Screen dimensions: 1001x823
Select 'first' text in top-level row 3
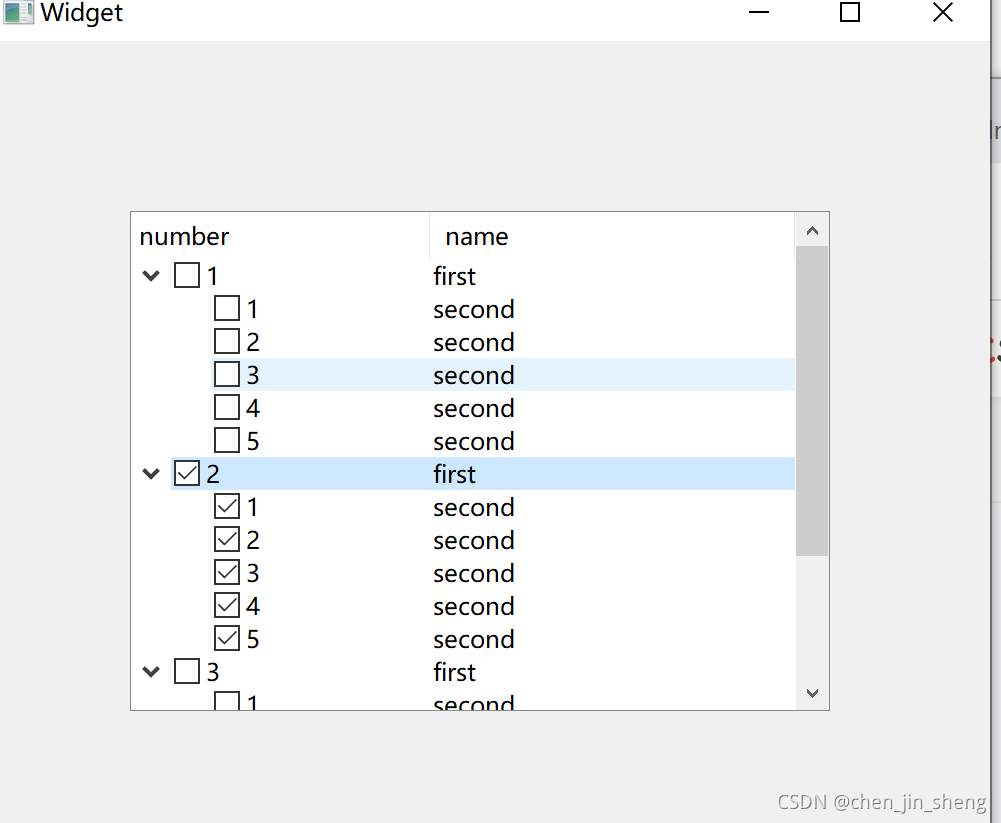click(455, 672)
